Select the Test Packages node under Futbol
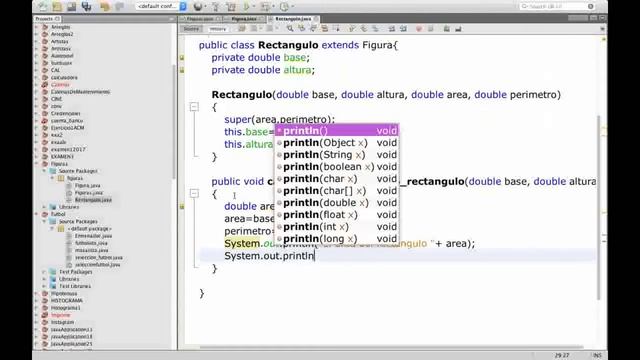The image size is (640, 360). click(76, 271)
